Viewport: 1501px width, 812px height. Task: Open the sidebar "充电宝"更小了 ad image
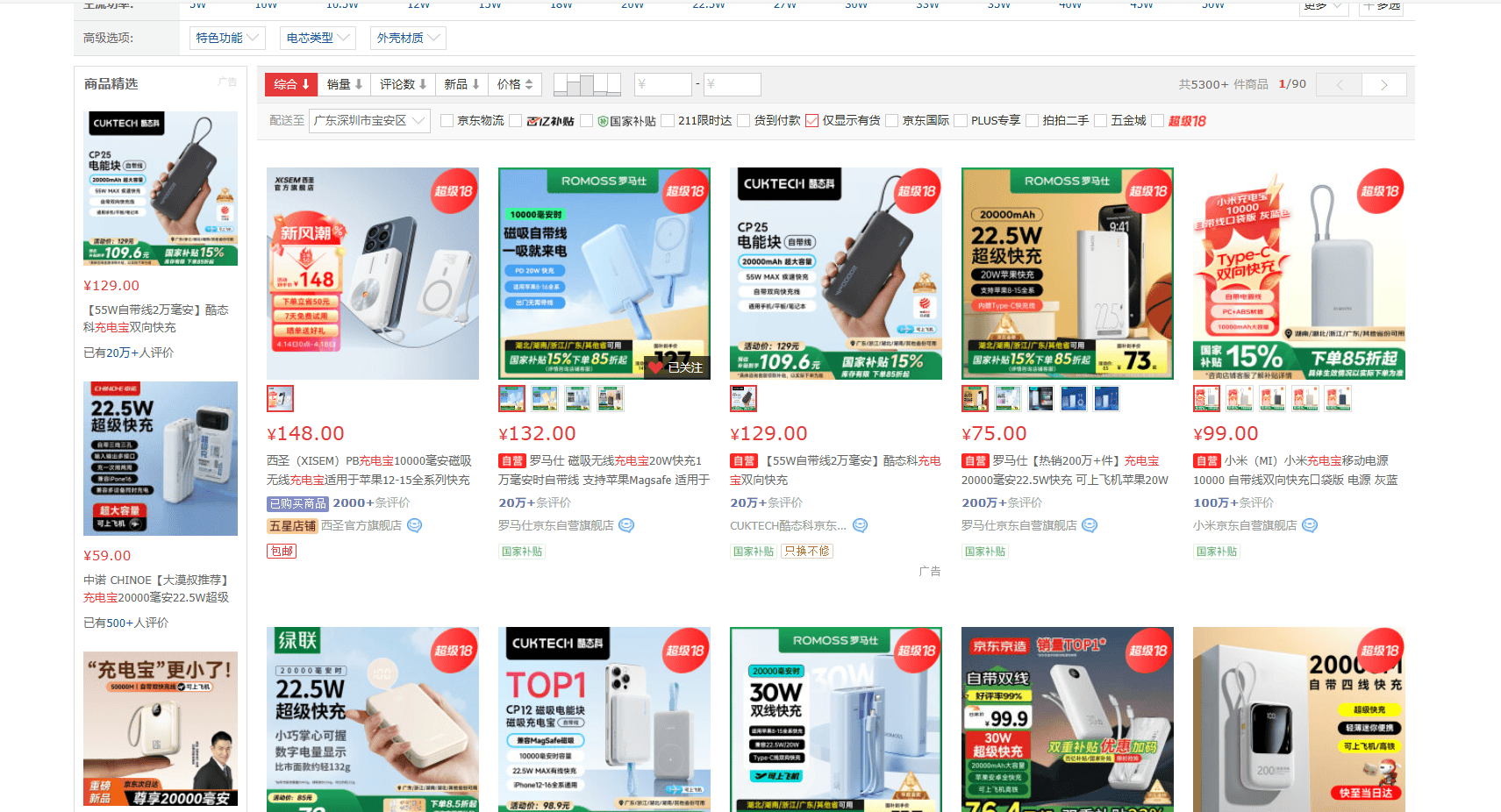tap(161, 729)
